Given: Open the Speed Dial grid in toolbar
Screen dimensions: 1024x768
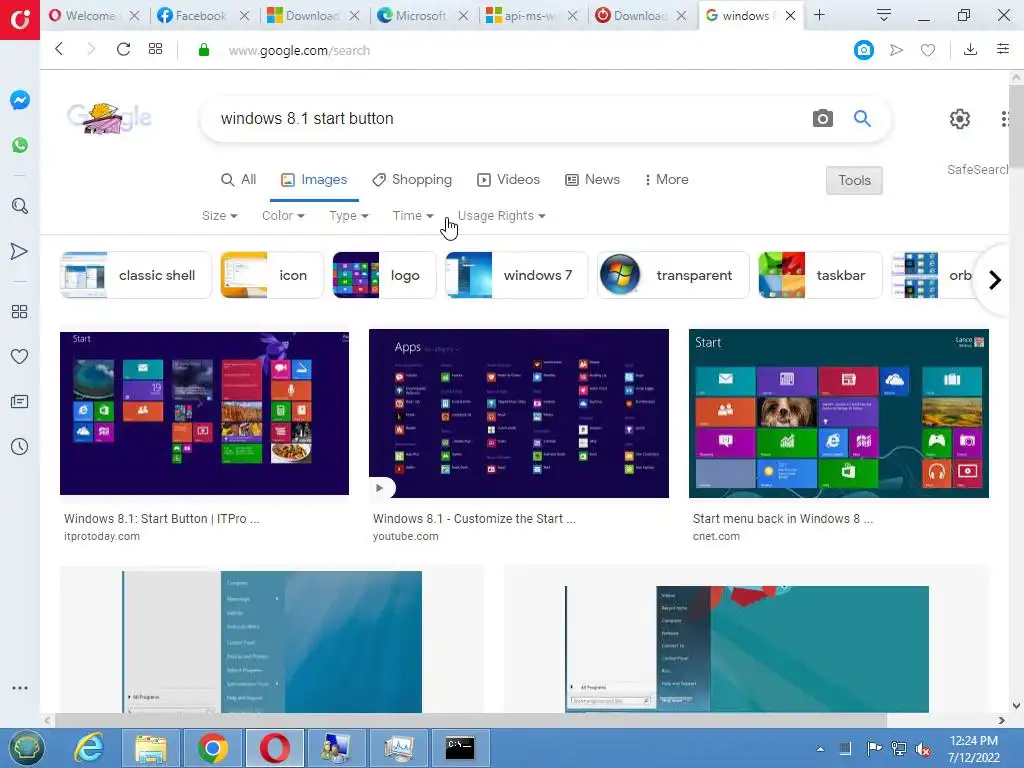Looking at the screenshot, I should click(x=155, y=49).
